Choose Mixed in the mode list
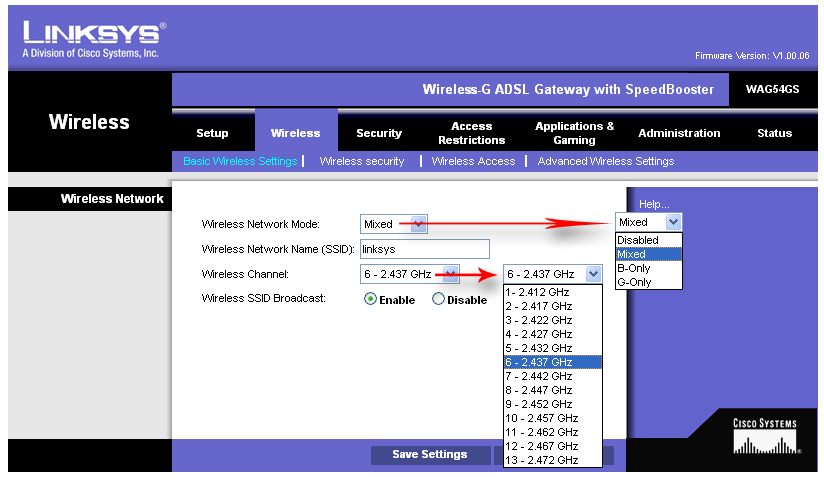 pos(648,254)
